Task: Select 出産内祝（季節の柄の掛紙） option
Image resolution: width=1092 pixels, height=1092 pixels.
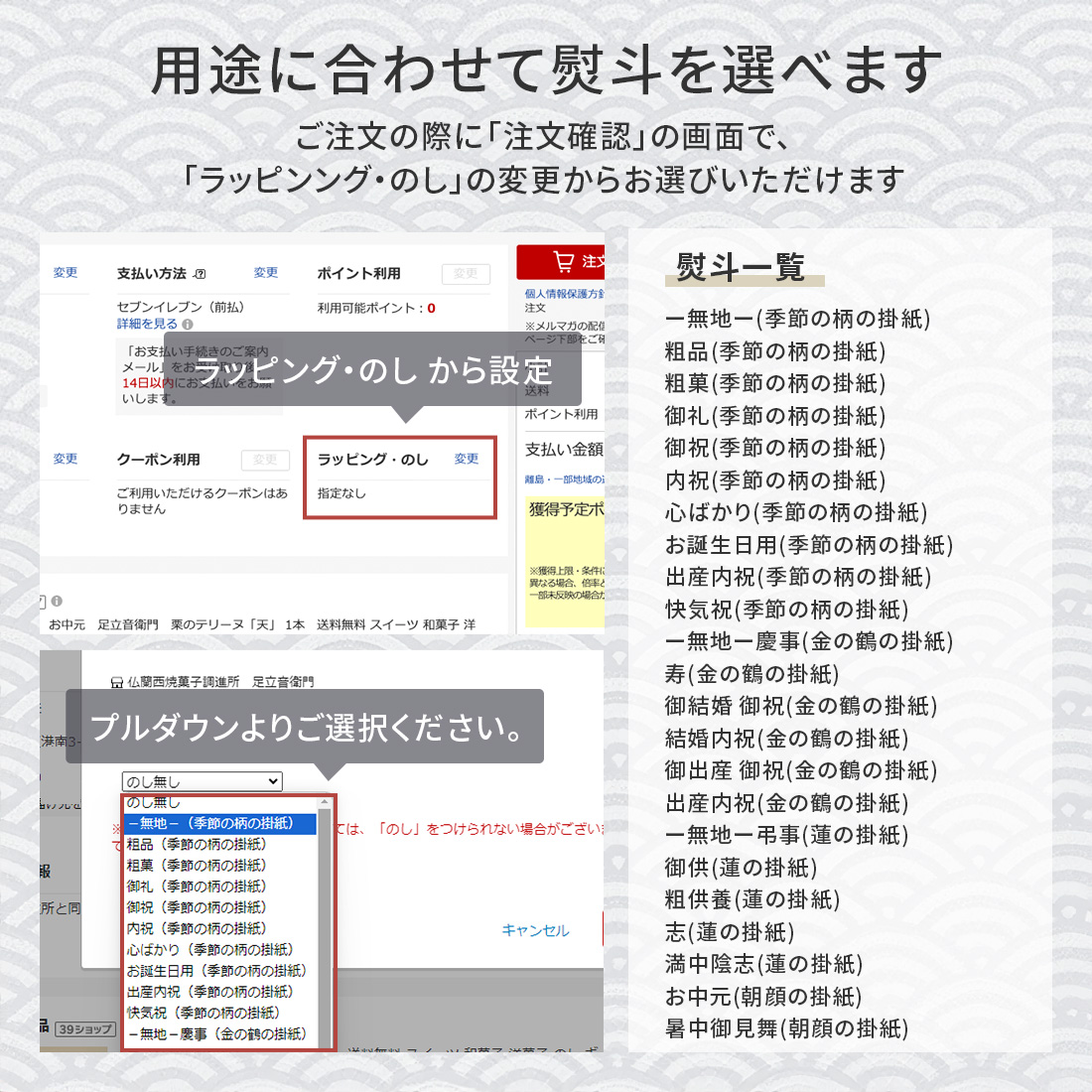Action: [208, 992]
